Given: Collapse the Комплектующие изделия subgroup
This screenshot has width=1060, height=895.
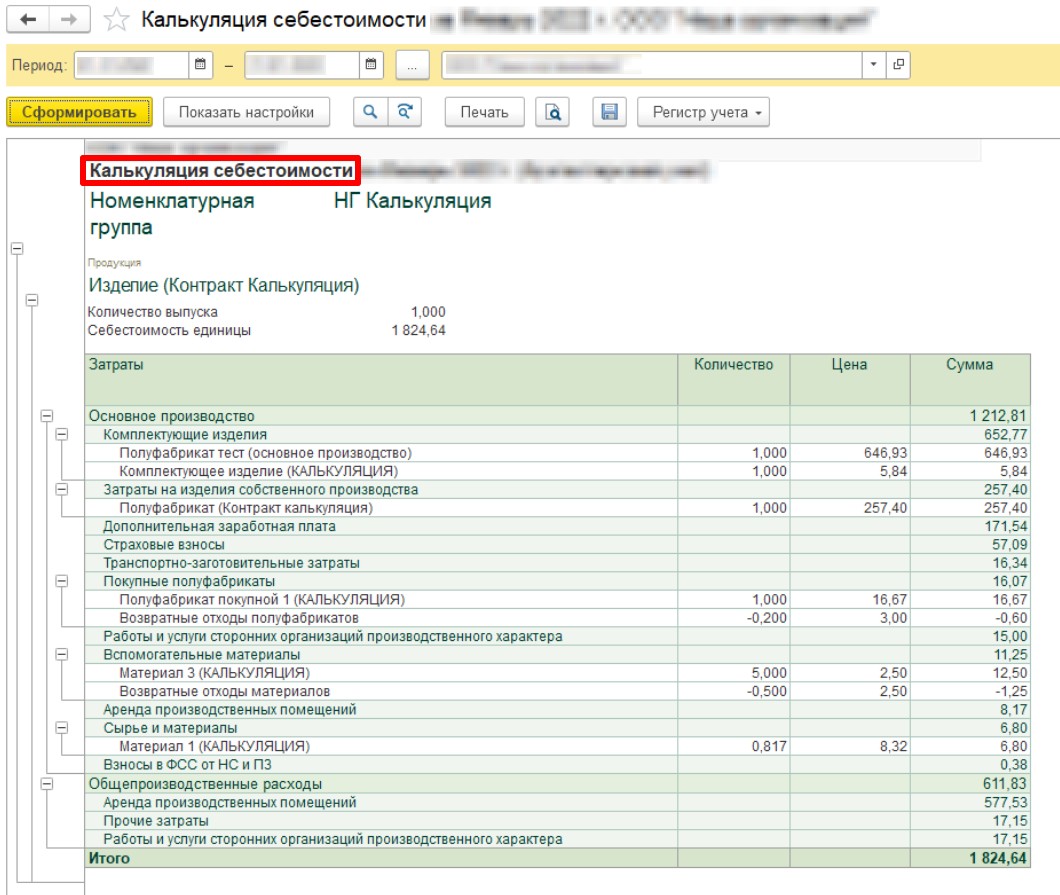Looking at the screenshot, I should coord(62,434).
